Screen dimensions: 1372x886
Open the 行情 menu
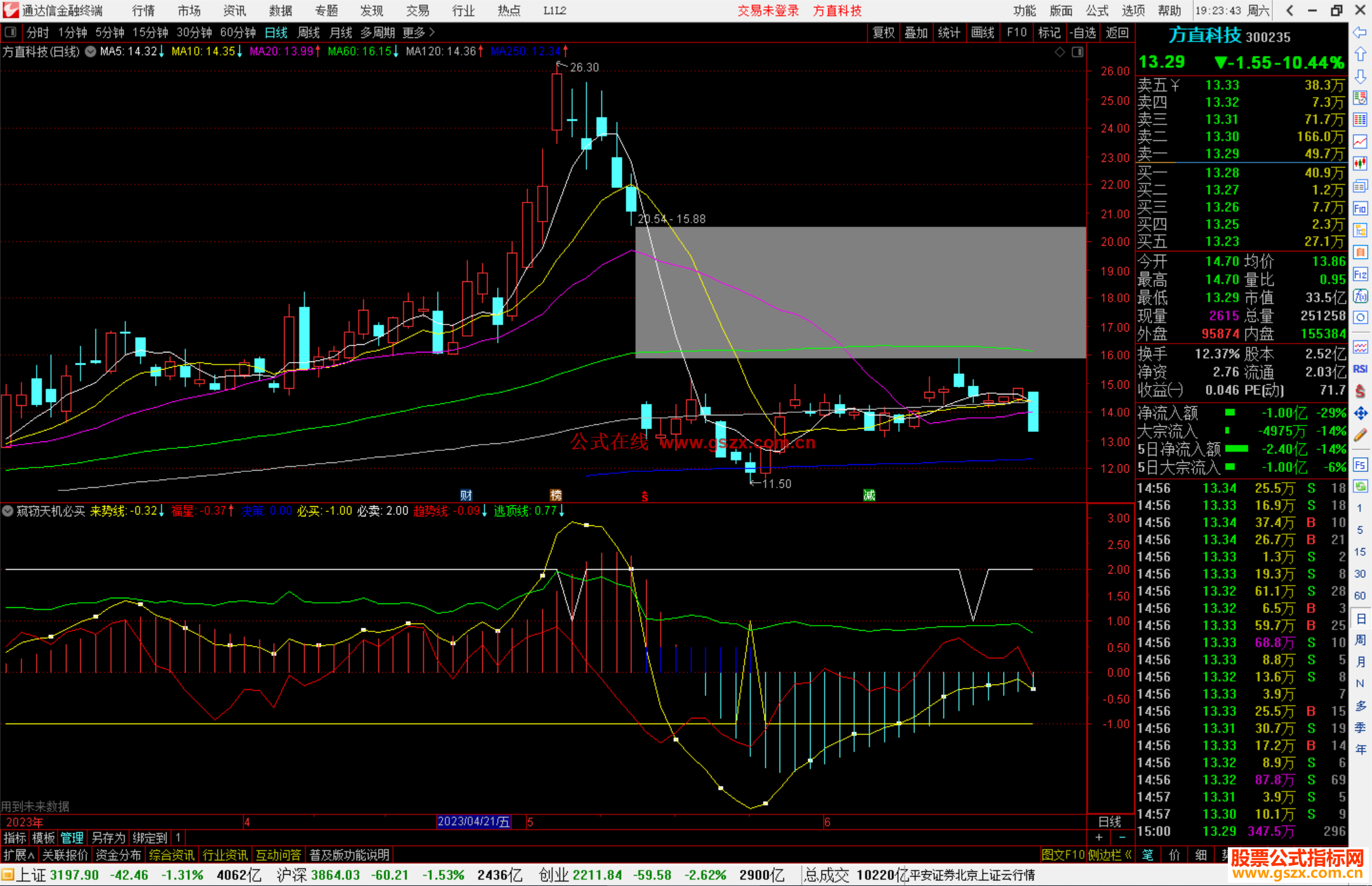point(143,11)
